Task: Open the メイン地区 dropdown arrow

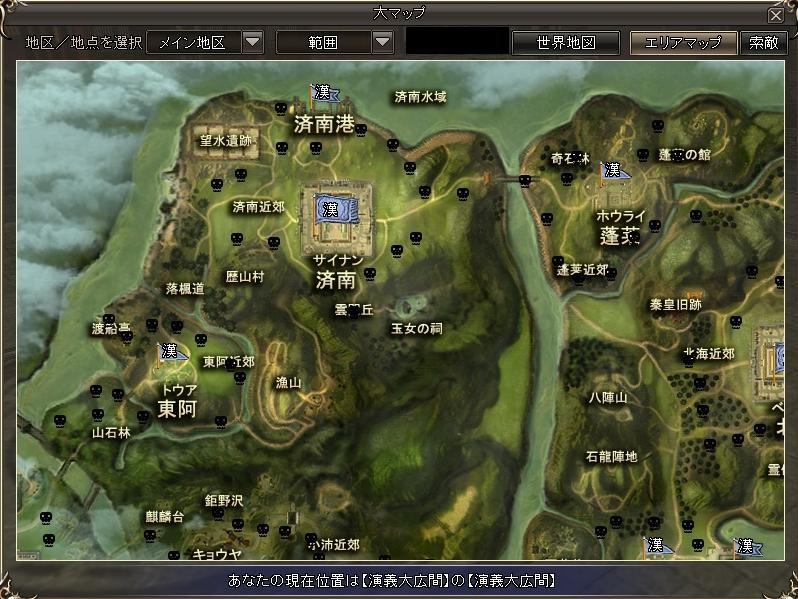Action: [253, 42]
